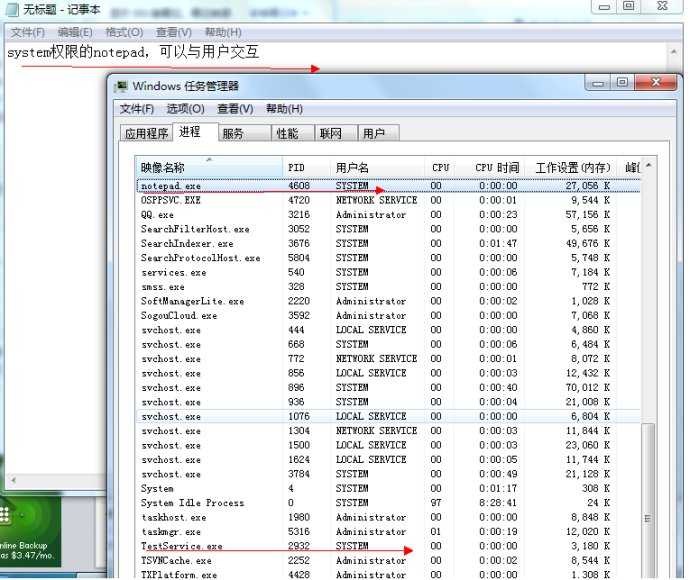690x580 pixels.
Task: Select the TXPlatform.exe process row
Action: (x=388, y=574)
